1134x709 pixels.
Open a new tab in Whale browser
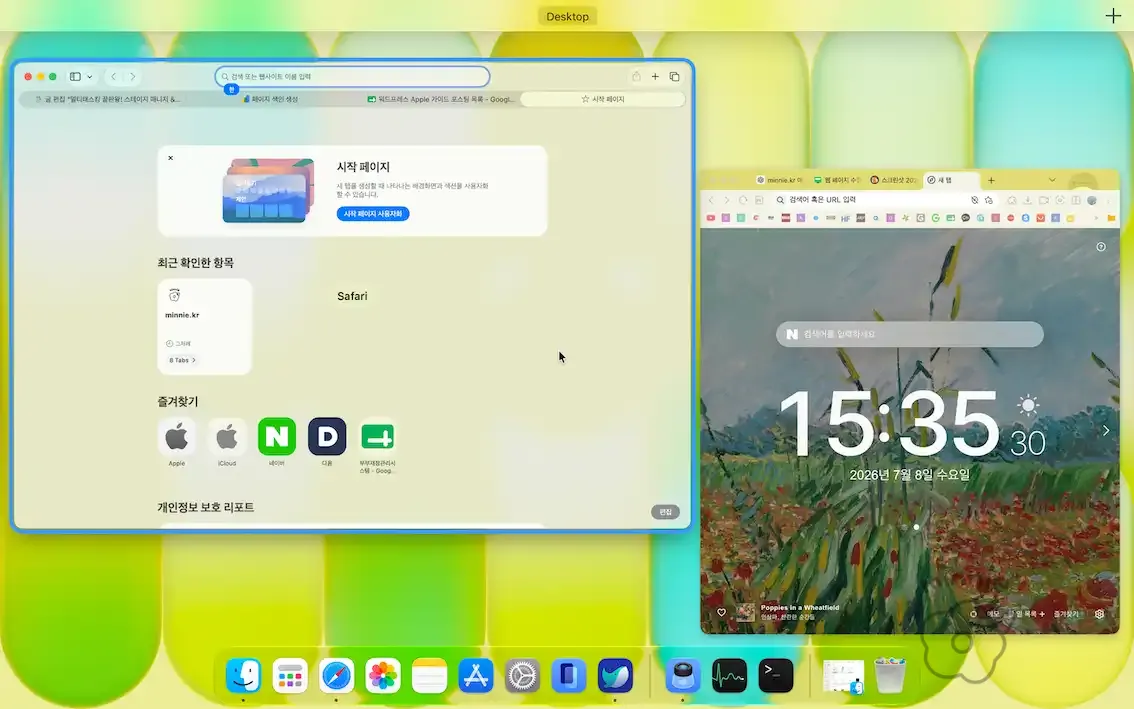click(992, 180)
